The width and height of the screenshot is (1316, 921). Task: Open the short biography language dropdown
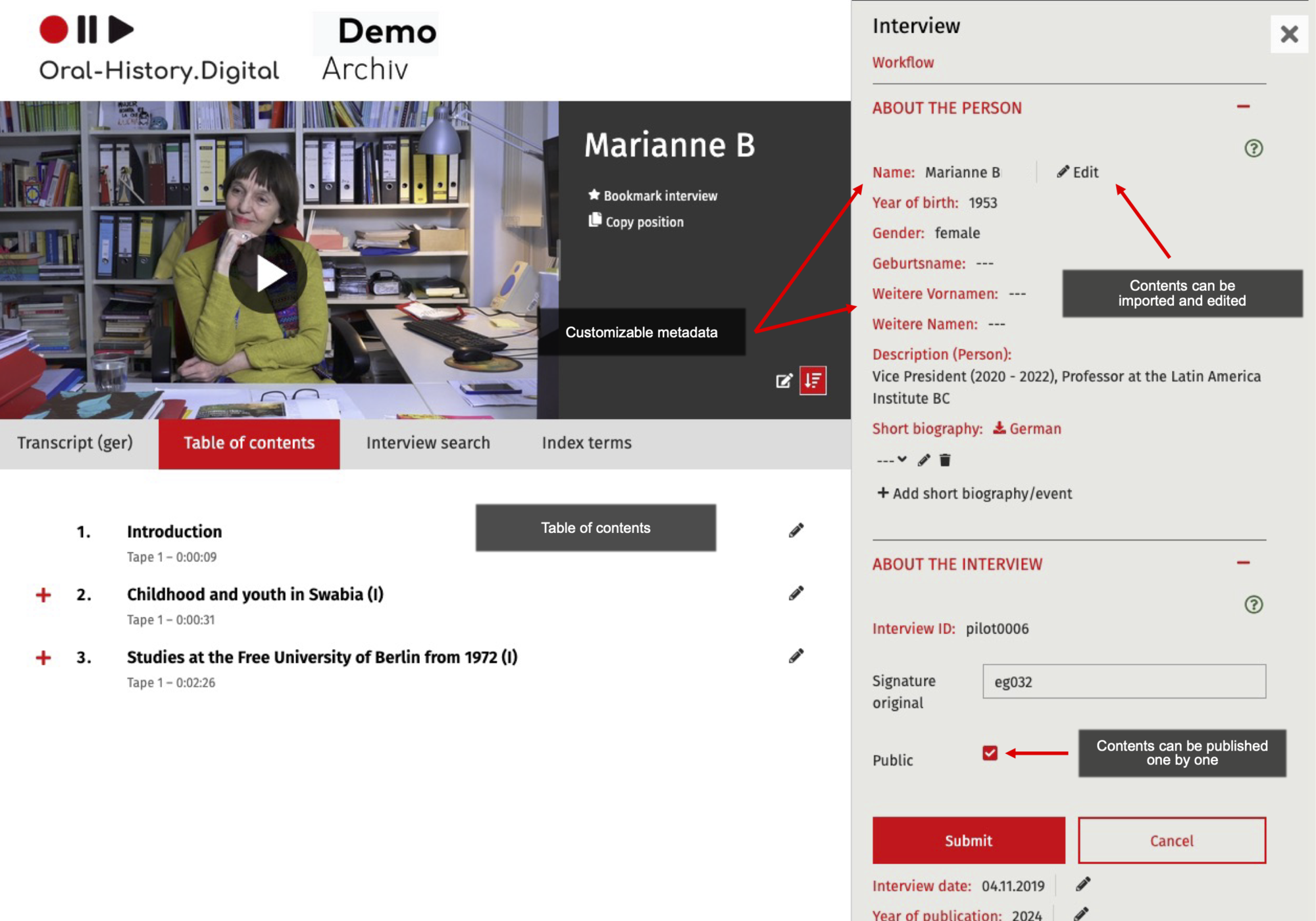coord(892,460)
